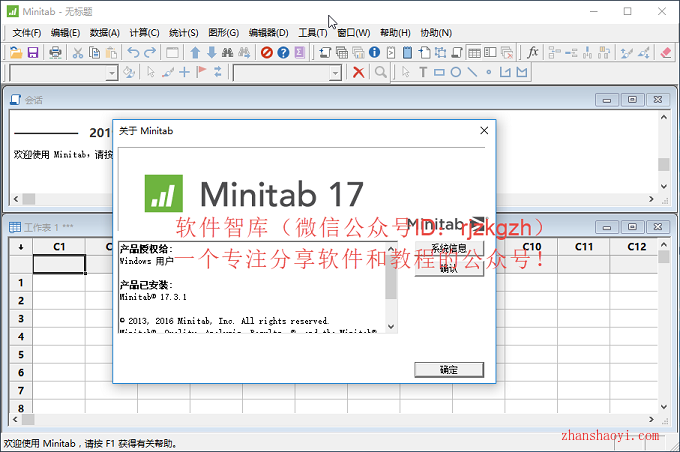Click the Open Project folder icon
This screenshot has height=452, width=680.
tap(16, 52)
